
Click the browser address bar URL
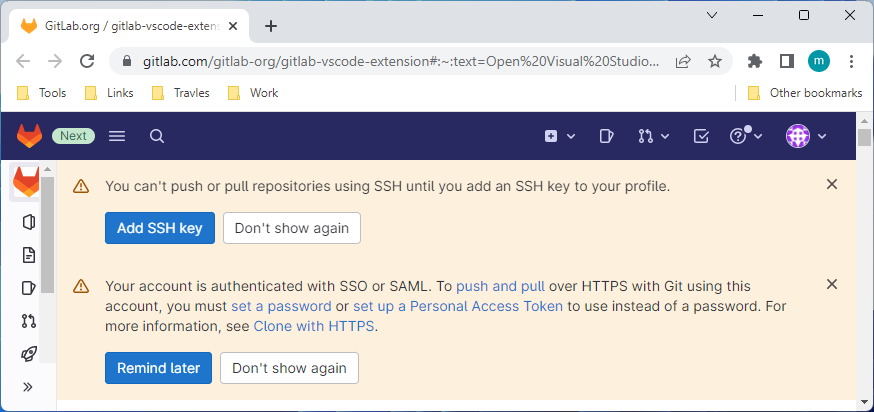(401, 61)
